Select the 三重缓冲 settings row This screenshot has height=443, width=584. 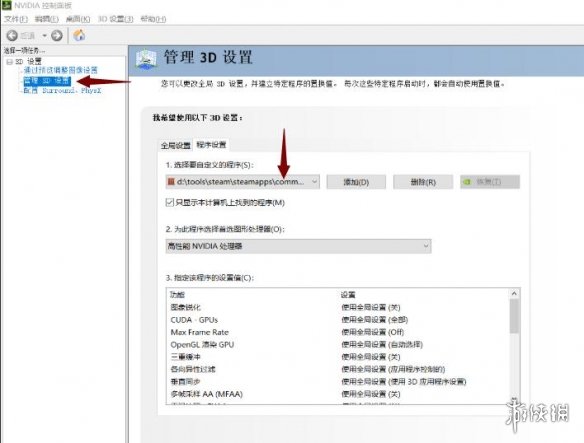[338, 357]
